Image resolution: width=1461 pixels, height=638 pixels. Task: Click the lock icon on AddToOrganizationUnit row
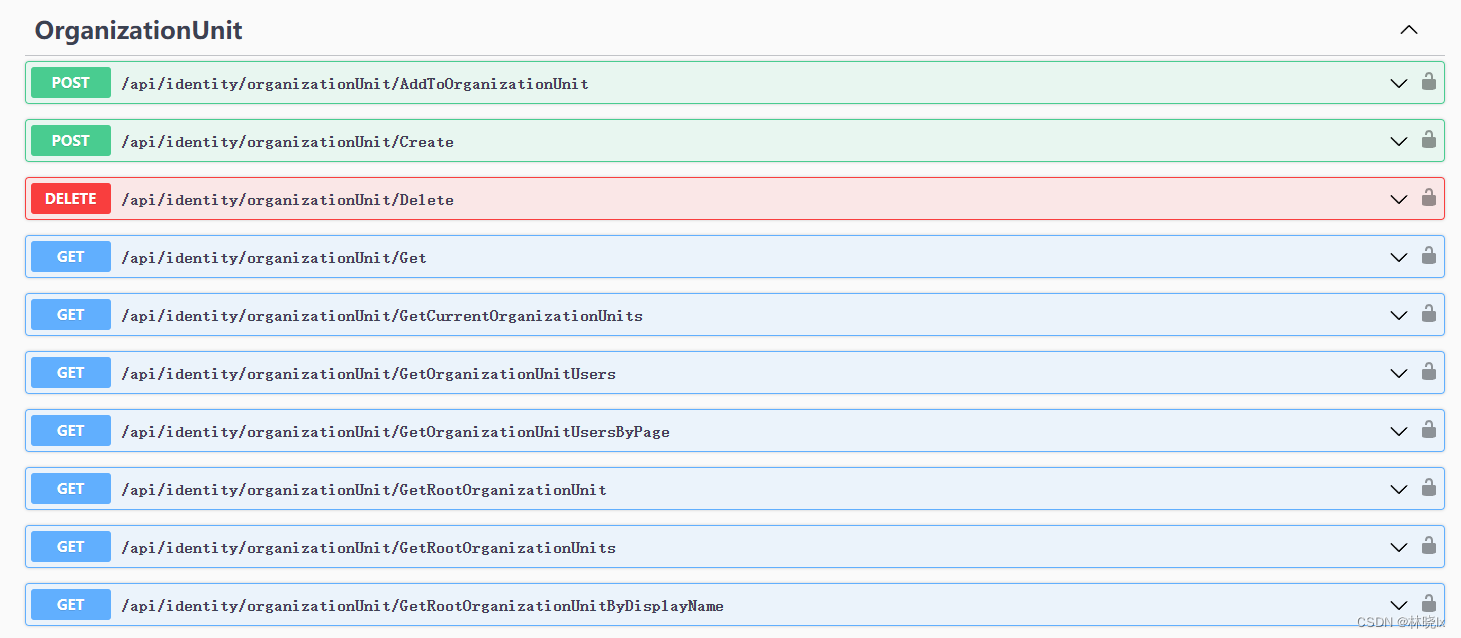click(1428, 82)
